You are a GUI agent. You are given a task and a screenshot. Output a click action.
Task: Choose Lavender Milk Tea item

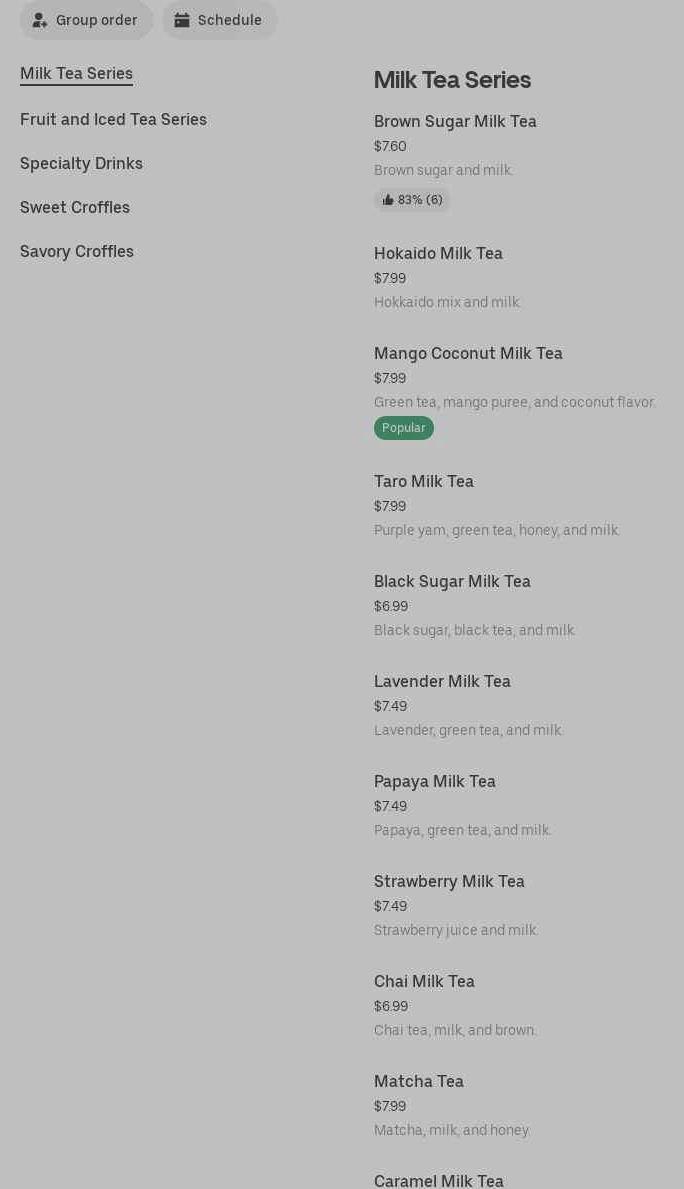442,681
